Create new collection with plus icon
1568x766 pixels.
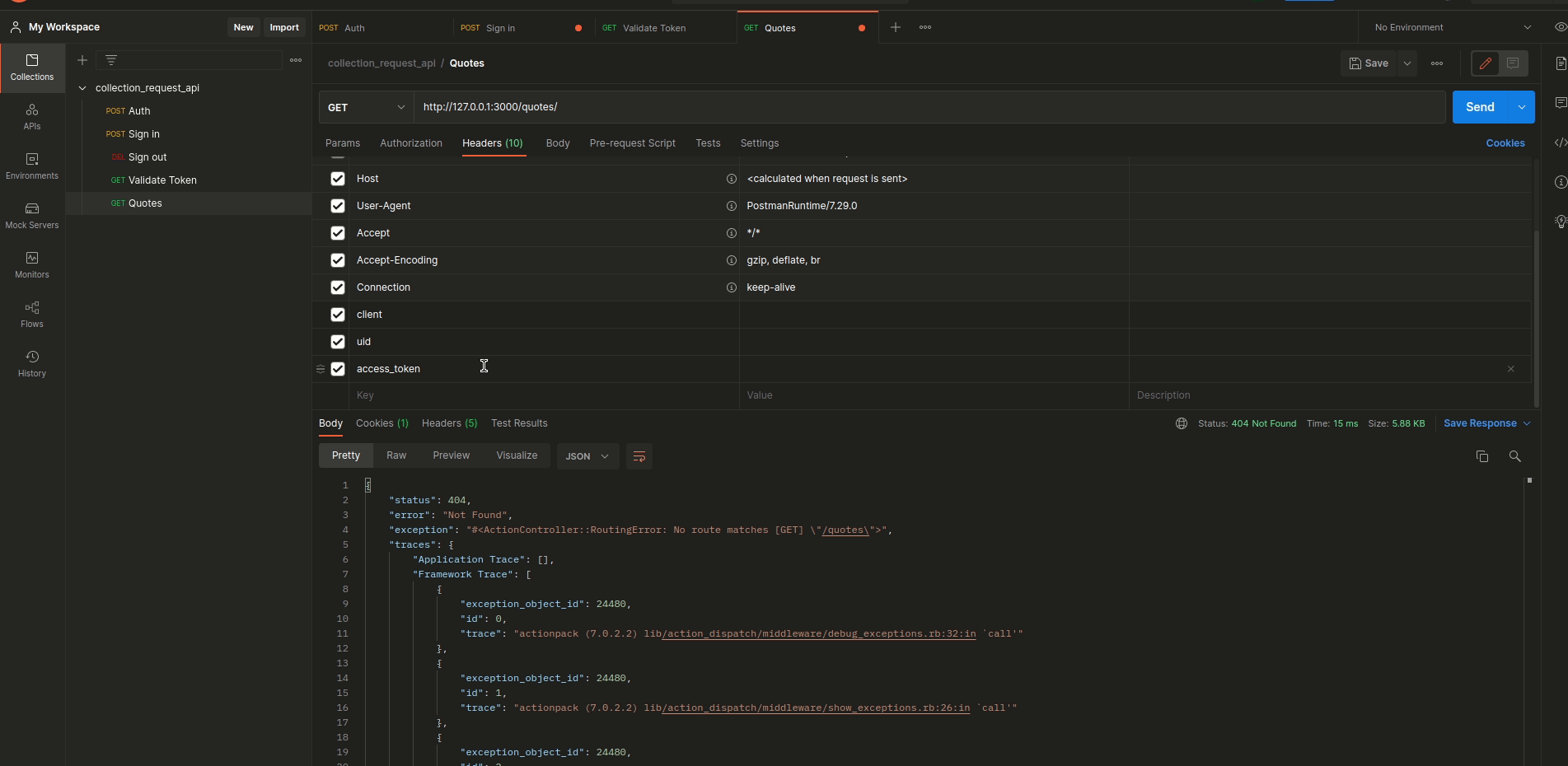pyautogui.click(x=82, y=60)
